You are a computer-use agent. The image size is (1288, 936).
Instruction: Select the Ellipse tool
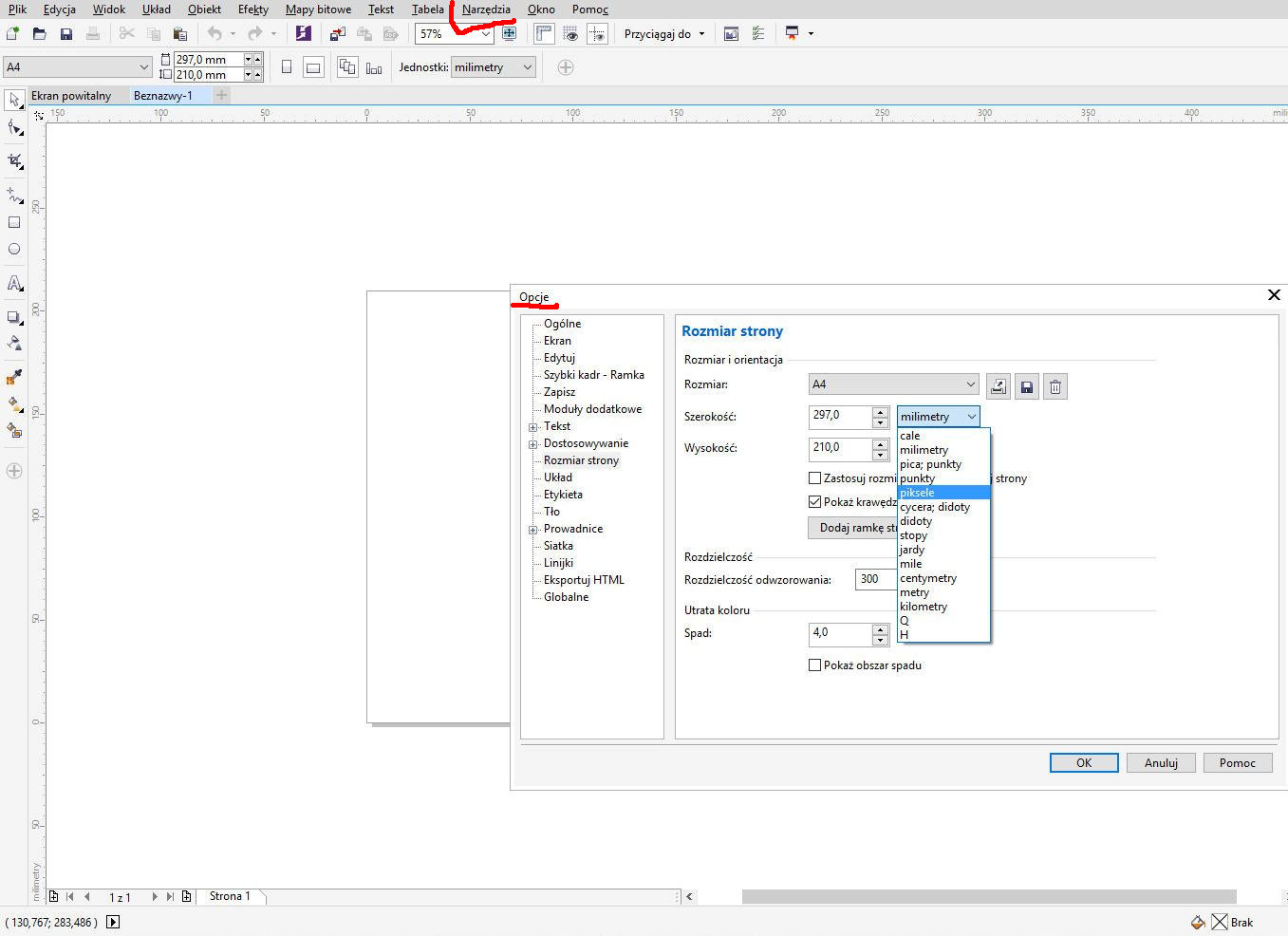[x=14, y=250]
